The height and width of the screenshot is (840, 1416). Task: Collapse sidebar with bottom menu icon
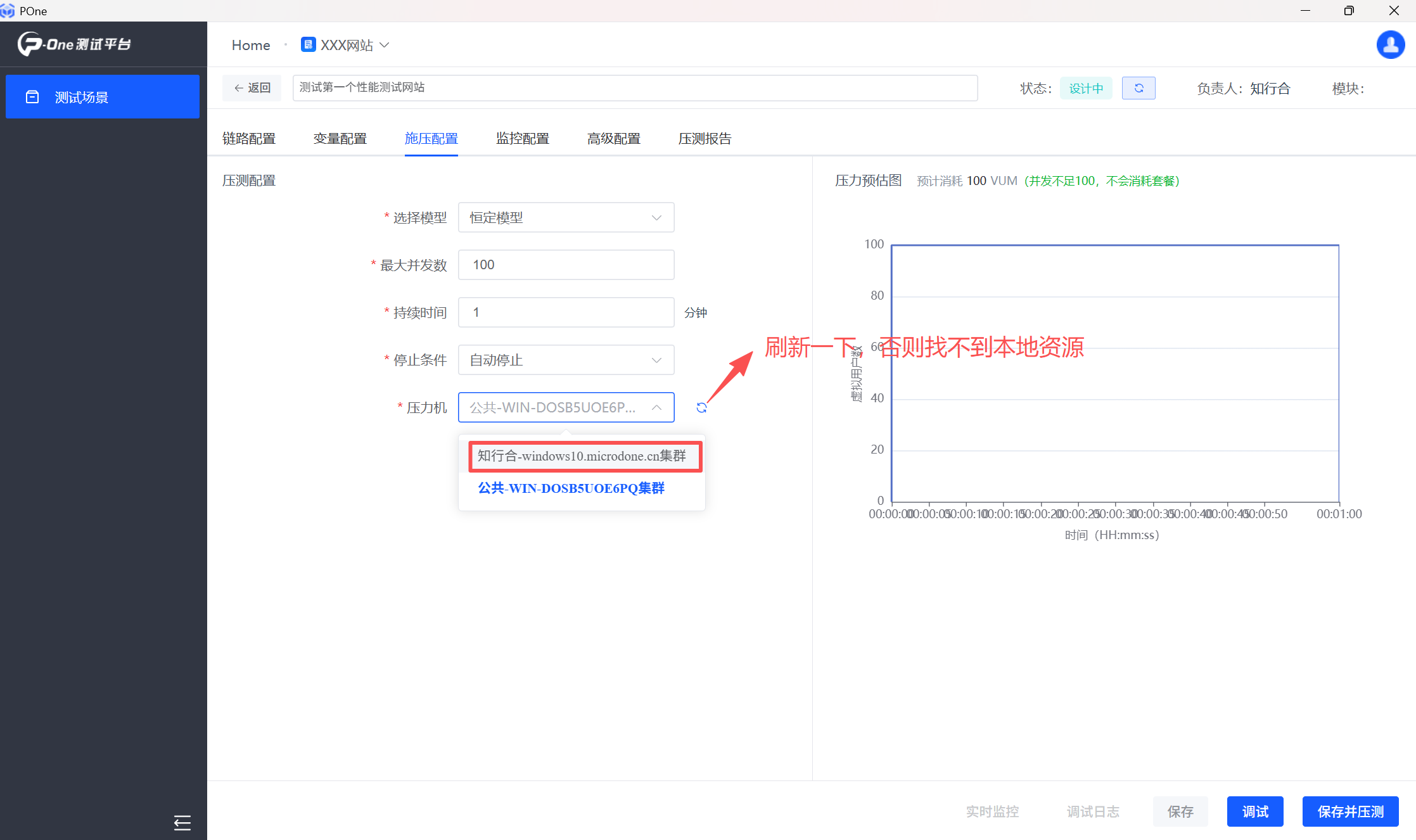click(x=182, y=823)
